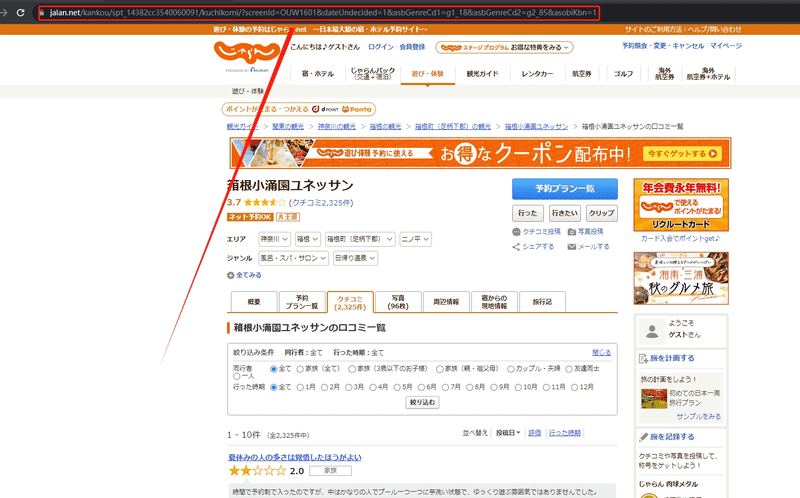
Task: Select カップル・夫婦 radio button
Action: pos(511,369)
